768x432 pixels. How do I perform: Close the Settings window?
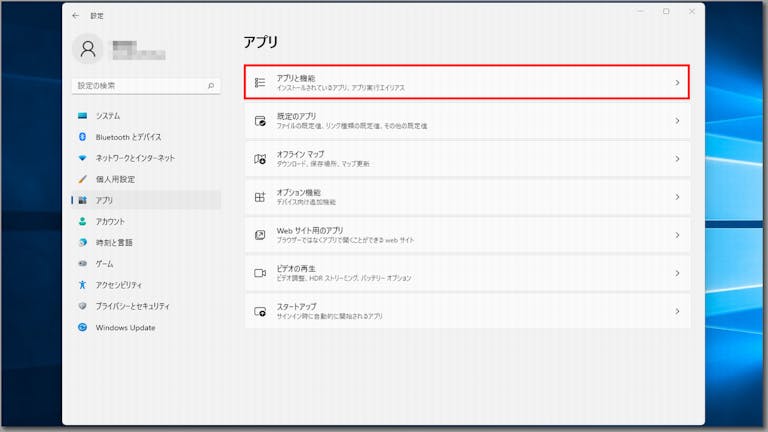pyautogui.click(x=692, y=11)
